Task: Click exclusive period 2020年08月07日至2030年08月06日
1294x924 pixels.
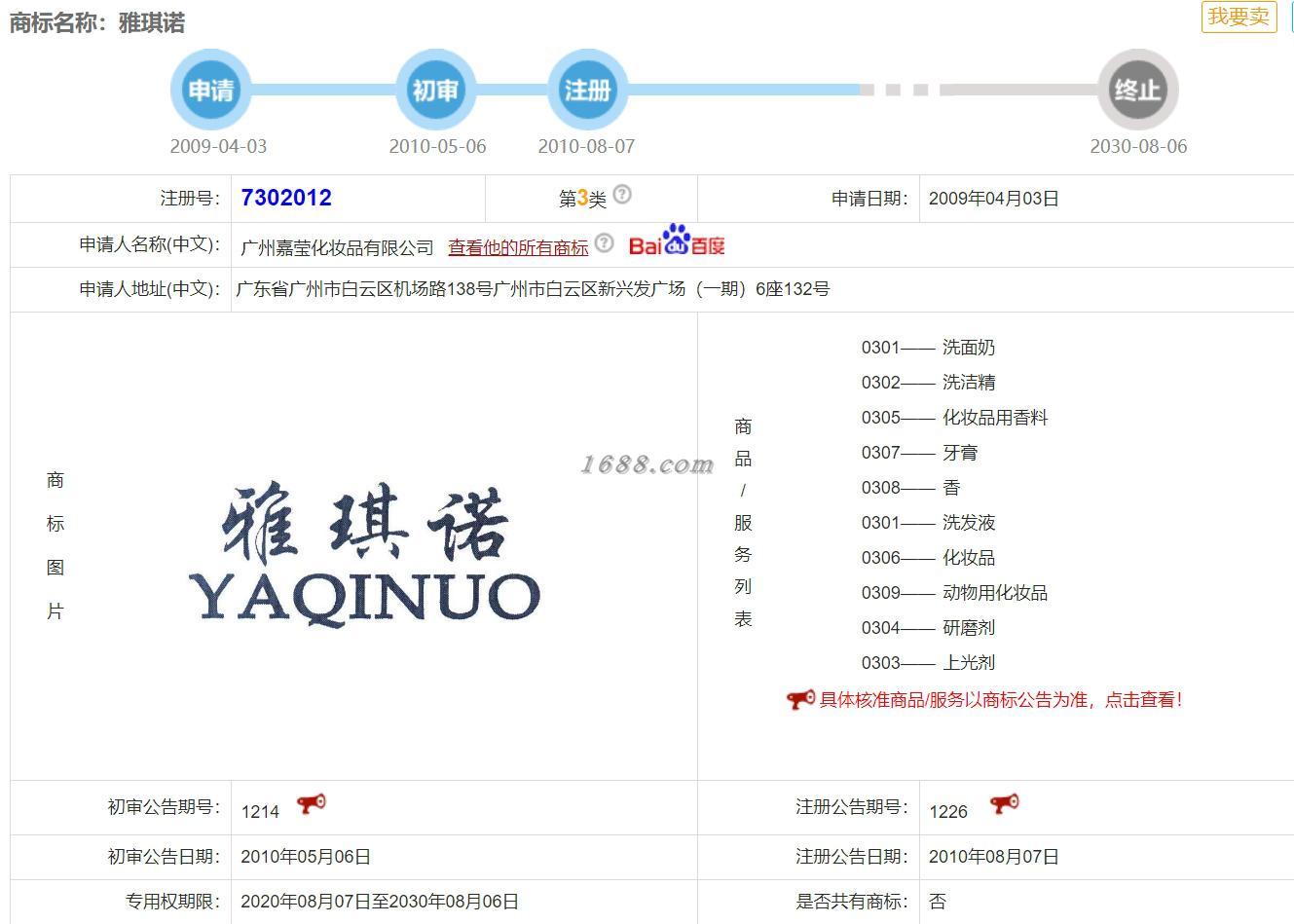Action: click(380, 902)
